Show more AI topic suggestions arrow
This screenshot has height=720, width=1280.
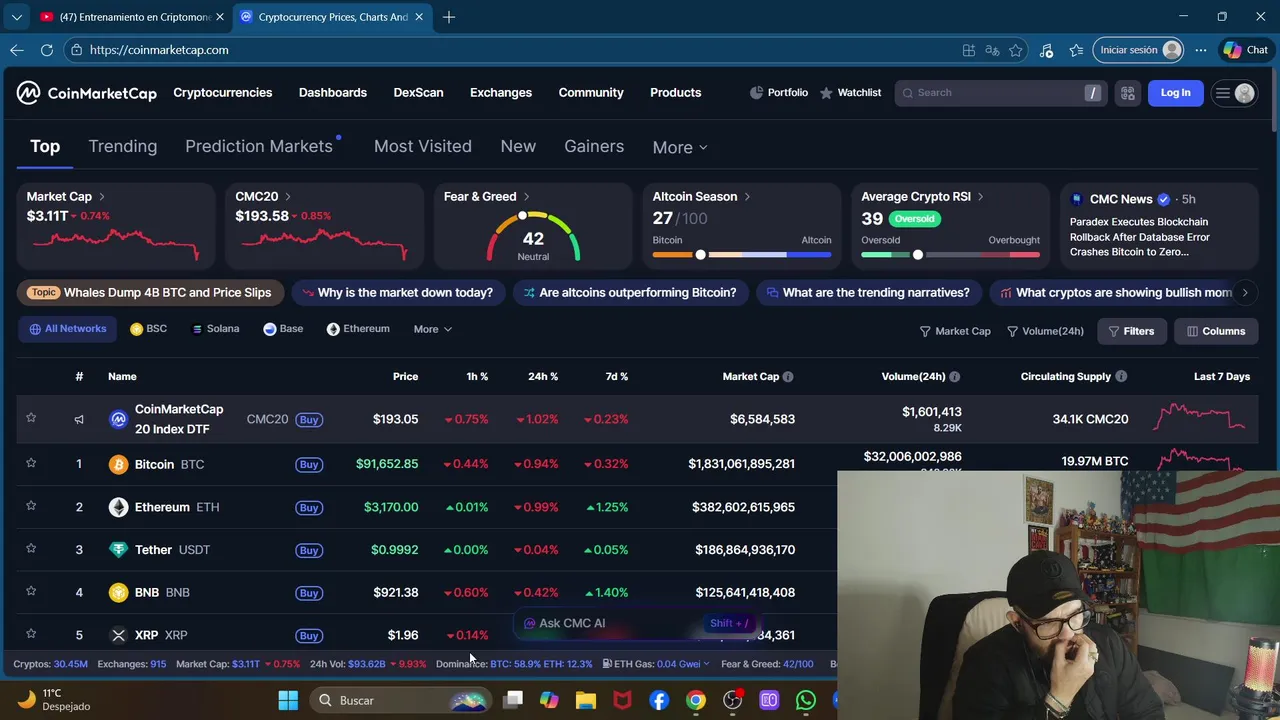point(1245,293)
